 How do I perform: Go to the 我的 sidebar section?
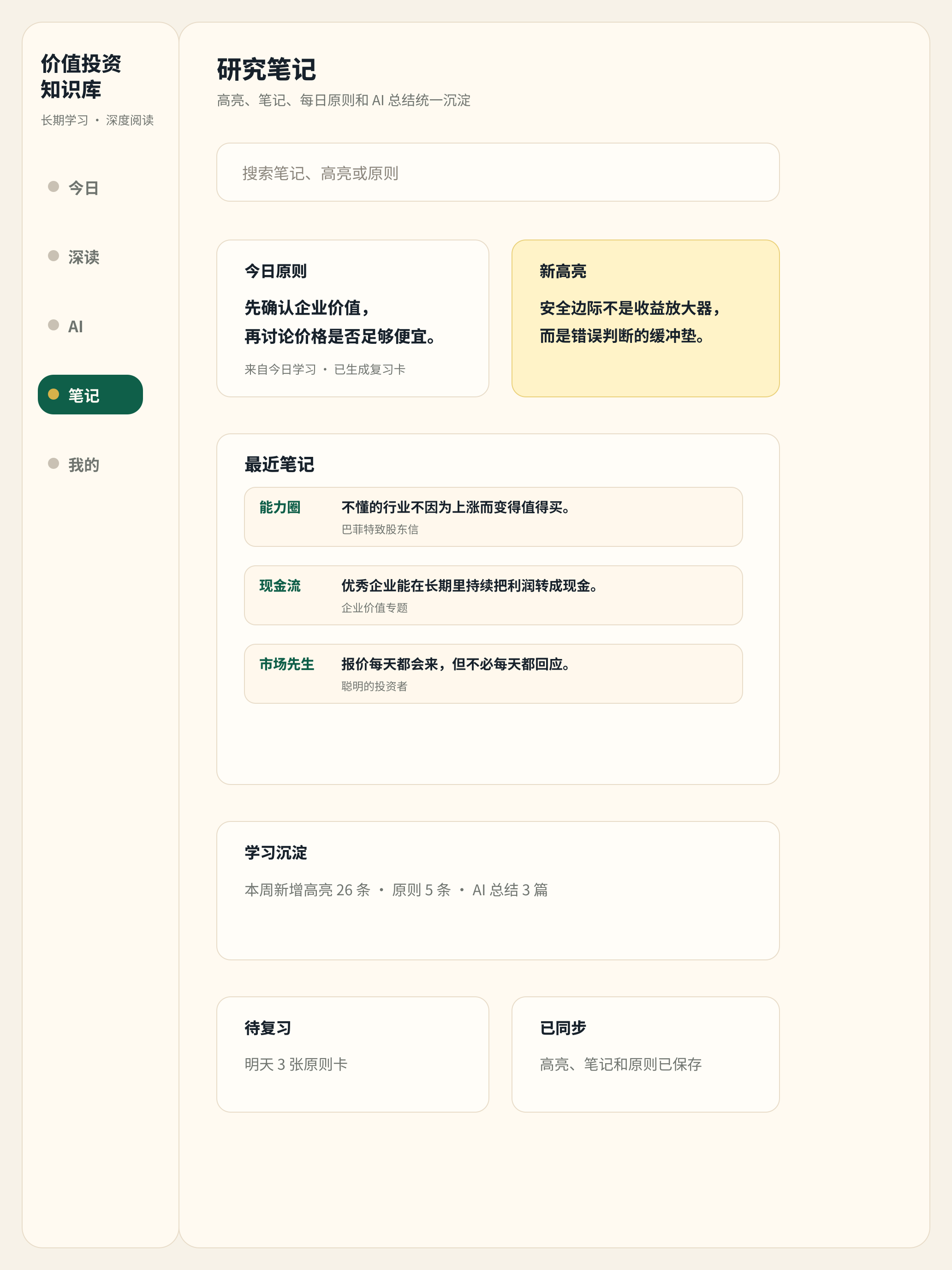pos(90,464)
